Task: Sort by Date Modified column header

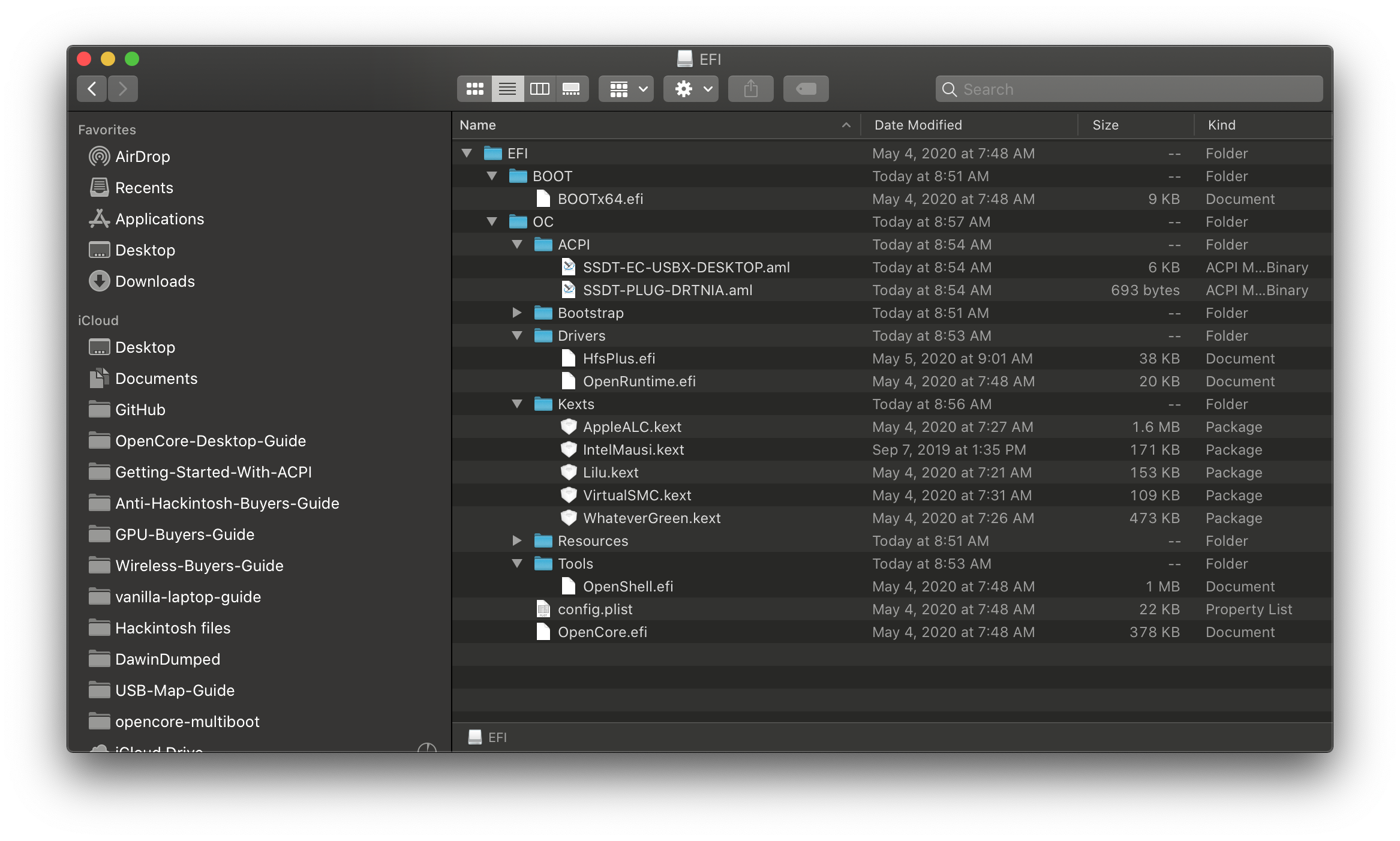Action: pos(918,125)
